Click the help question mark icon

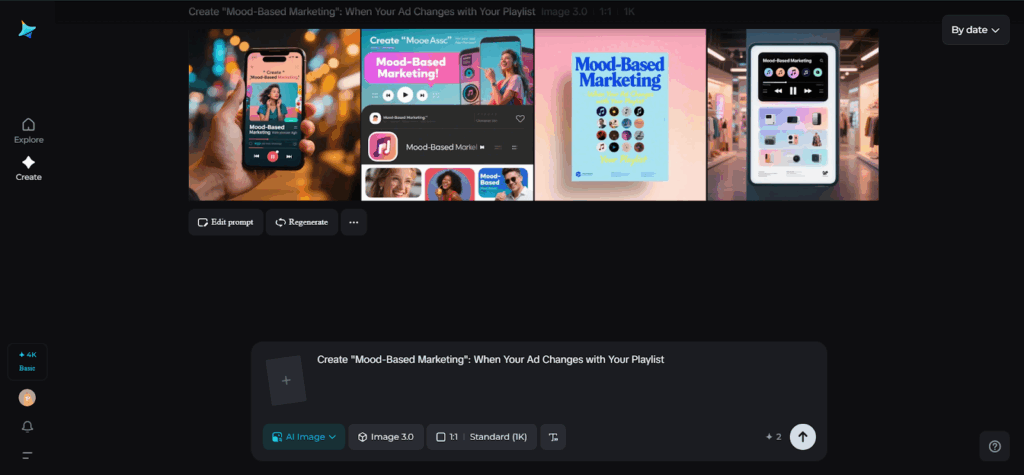[x=994, y=446]
